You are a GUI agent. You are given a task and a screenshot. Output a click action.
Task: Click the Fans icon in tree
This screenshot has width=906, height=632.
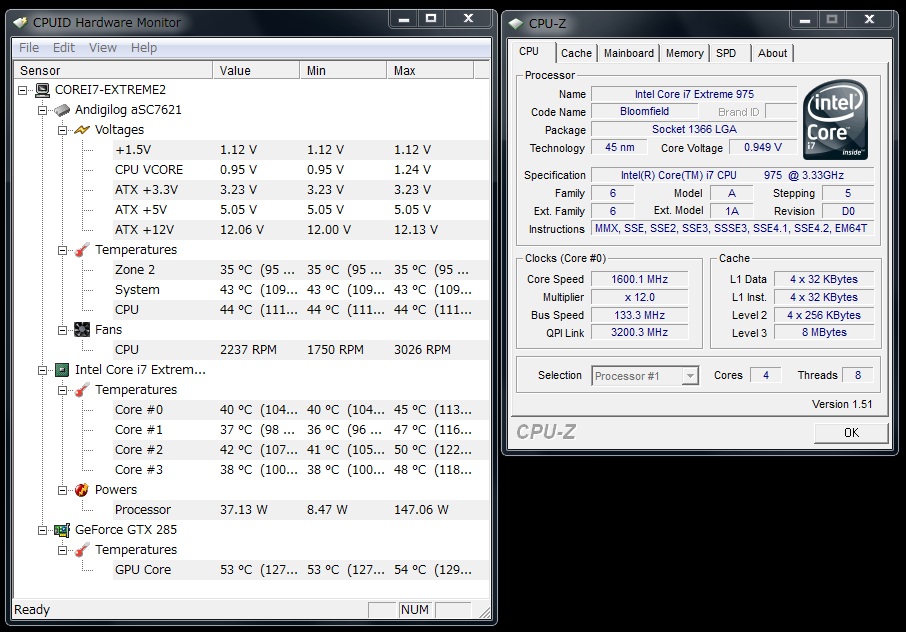click(x=82, y=330)
